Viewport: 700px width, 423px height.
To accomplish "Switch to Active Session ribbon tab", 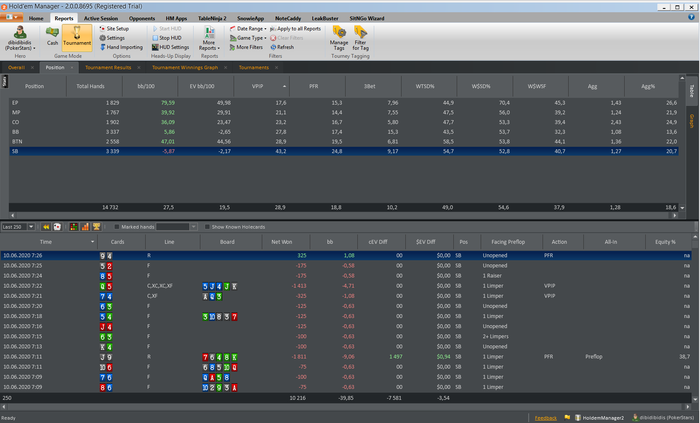I will pos(101,18).
